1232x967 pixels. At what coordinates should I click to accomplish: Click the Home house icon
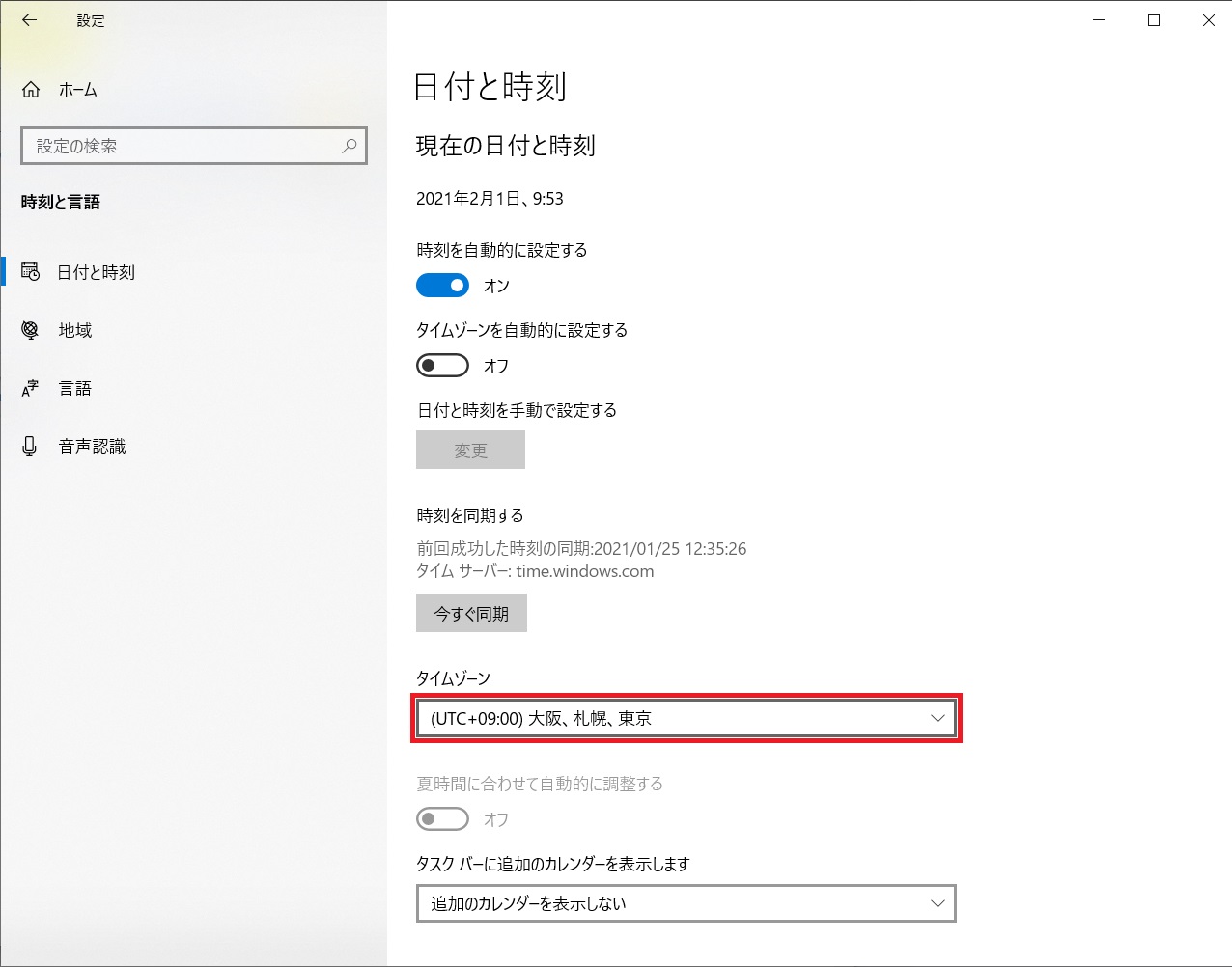(31, 90)
